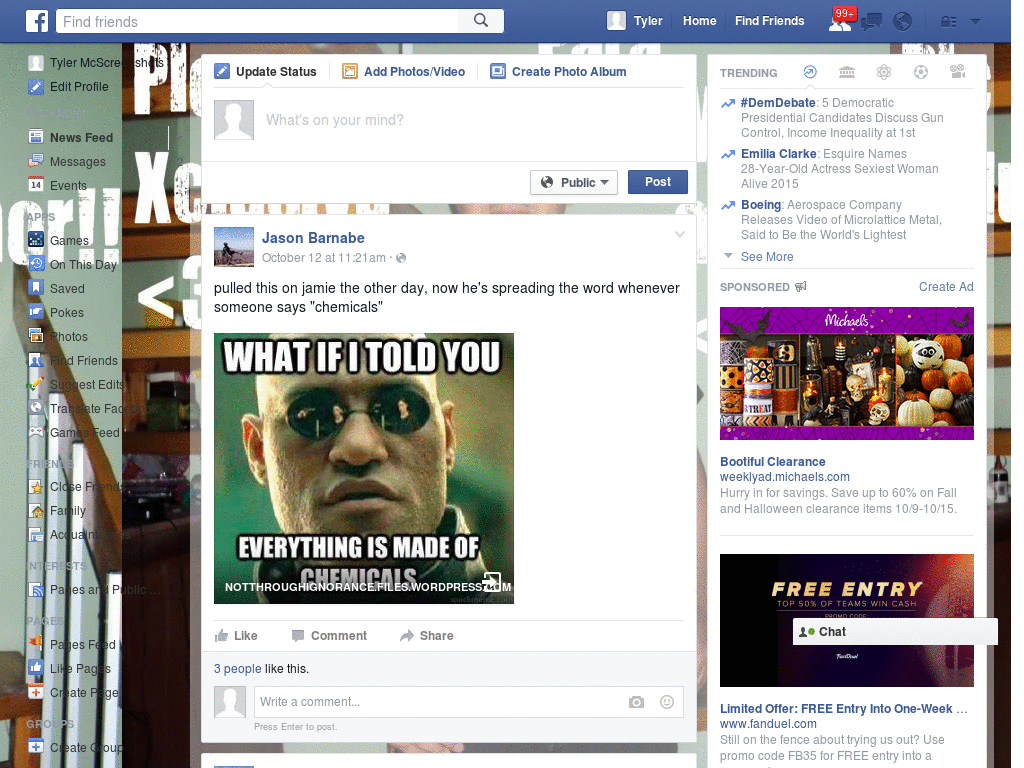Open Events calendar icon in sidebar

point(36,185)
